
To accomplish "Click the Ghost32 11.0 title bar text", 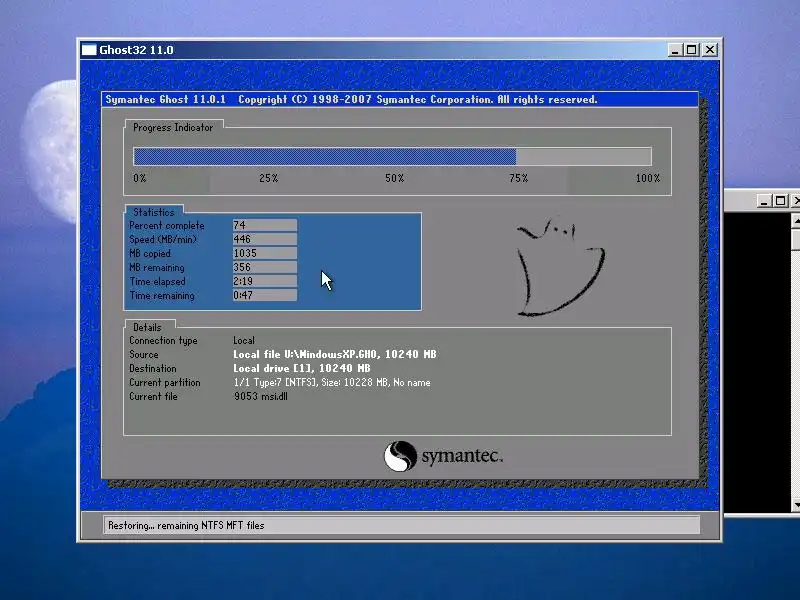I will (136, 50).
